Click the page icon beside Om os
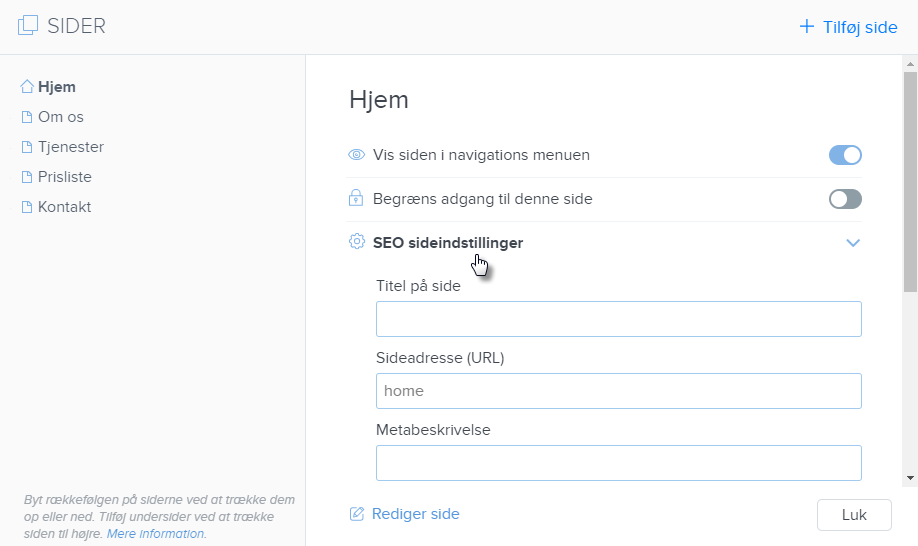Screen dimensions: 918x546 pyautogui.click(x=27, y=117)
